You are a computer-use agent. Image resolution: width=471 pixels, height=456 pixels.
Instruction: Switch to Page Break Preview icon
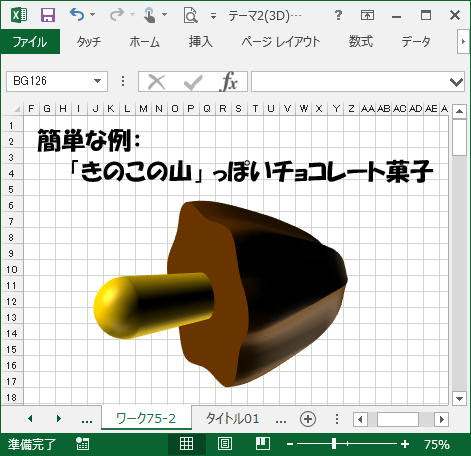(263, 444)
